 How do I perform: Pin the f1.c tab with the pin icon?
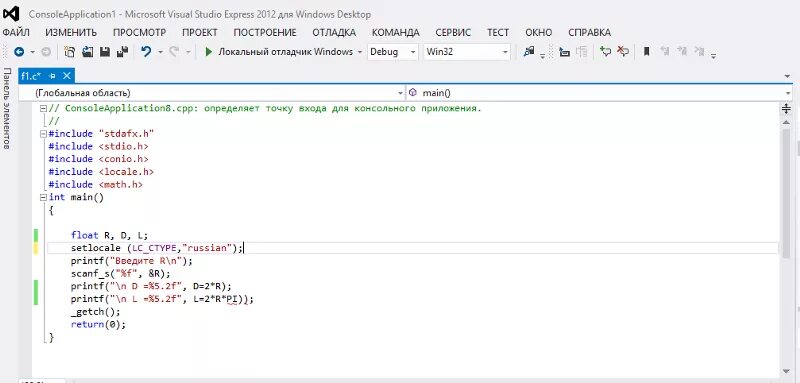click(x=52, y=76)
